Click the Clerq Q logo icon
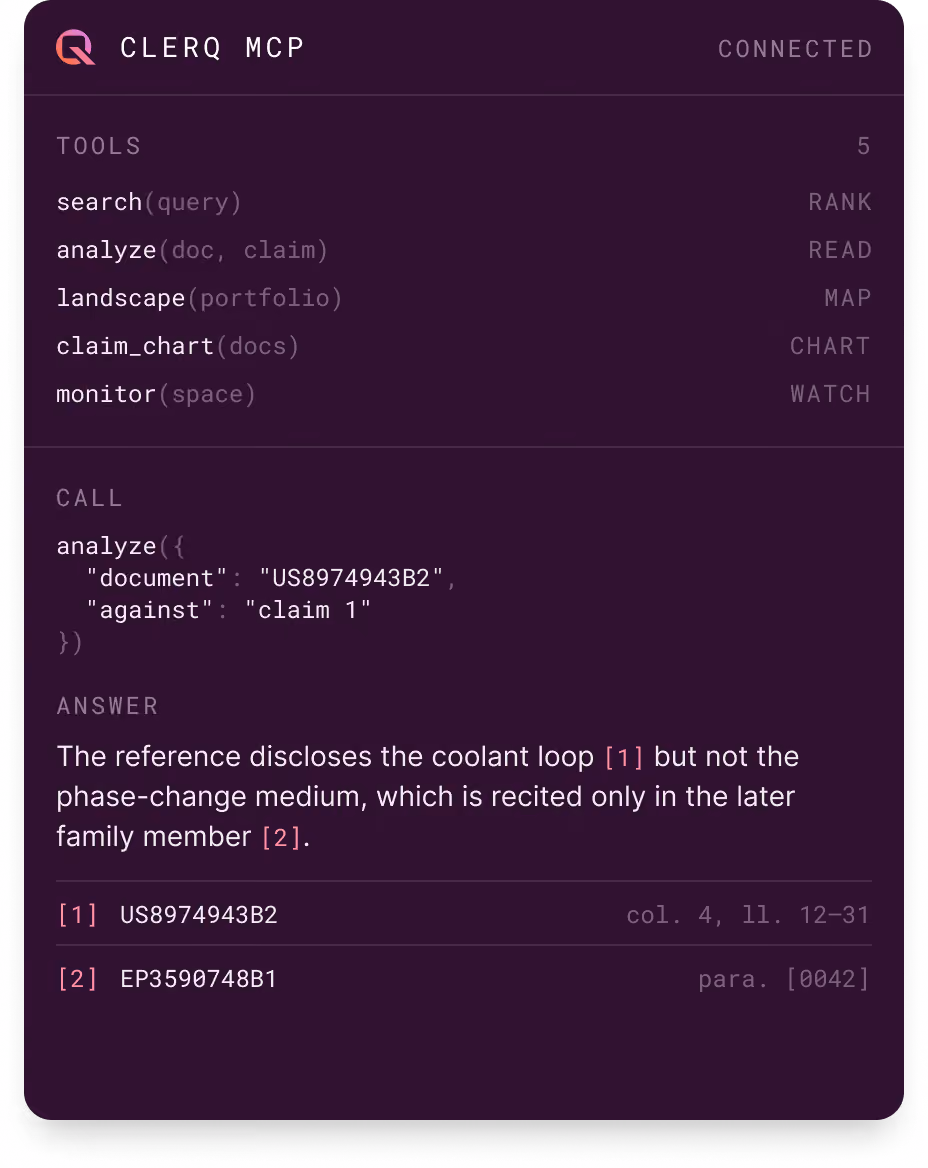The width and height of the screenshot is (928, 1168). pos(75,48)
